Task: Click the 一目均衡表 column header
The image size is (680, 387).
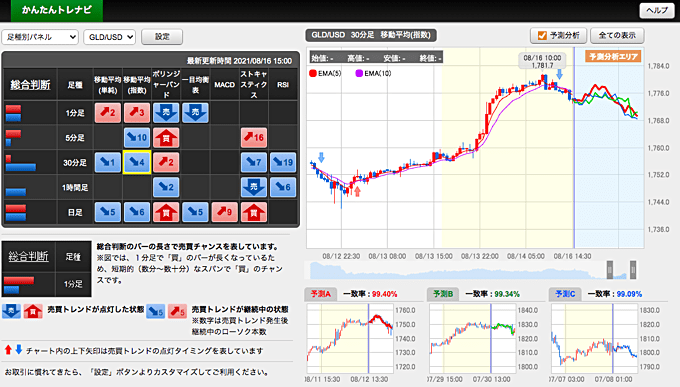Action: click(195, 85)
